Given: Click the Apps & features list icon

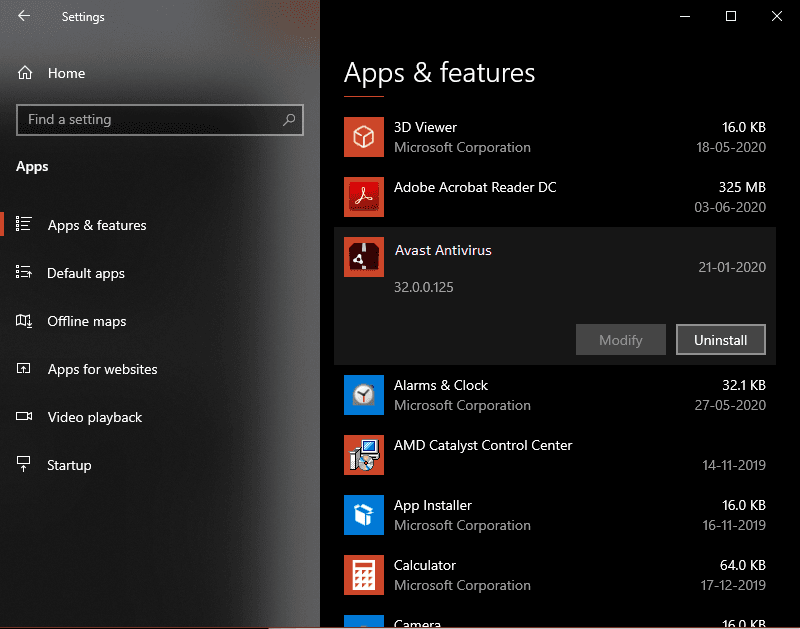Looking at the screenshot, I should click(x=23, y=224).
